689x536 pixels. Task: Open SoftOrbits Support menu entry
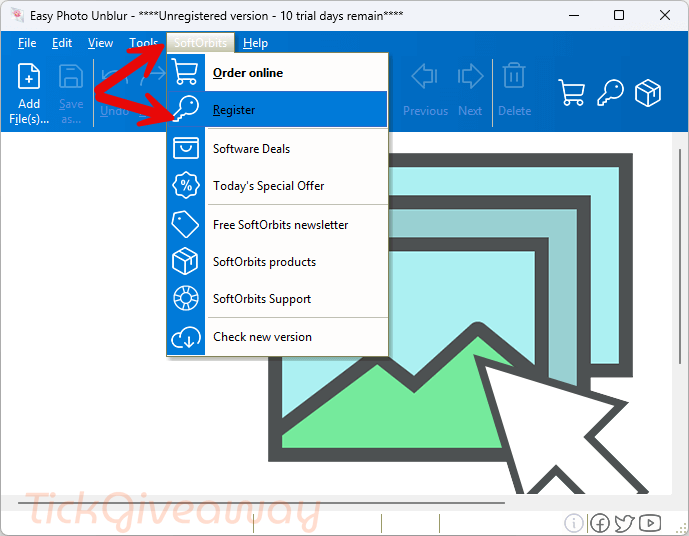tap(277, 298)
